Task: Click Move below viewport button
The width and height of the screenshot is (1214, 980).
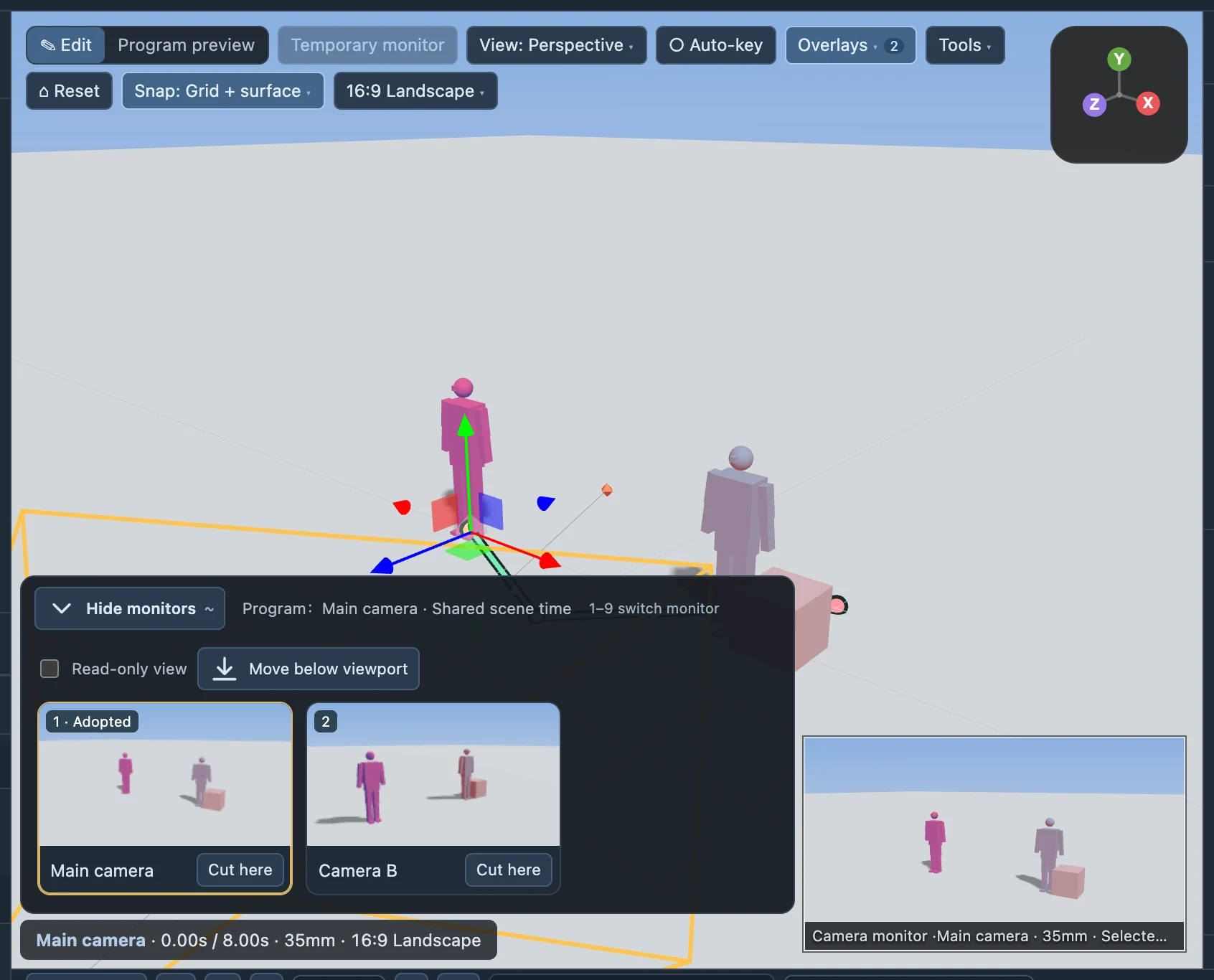Action: coord(309,669)
